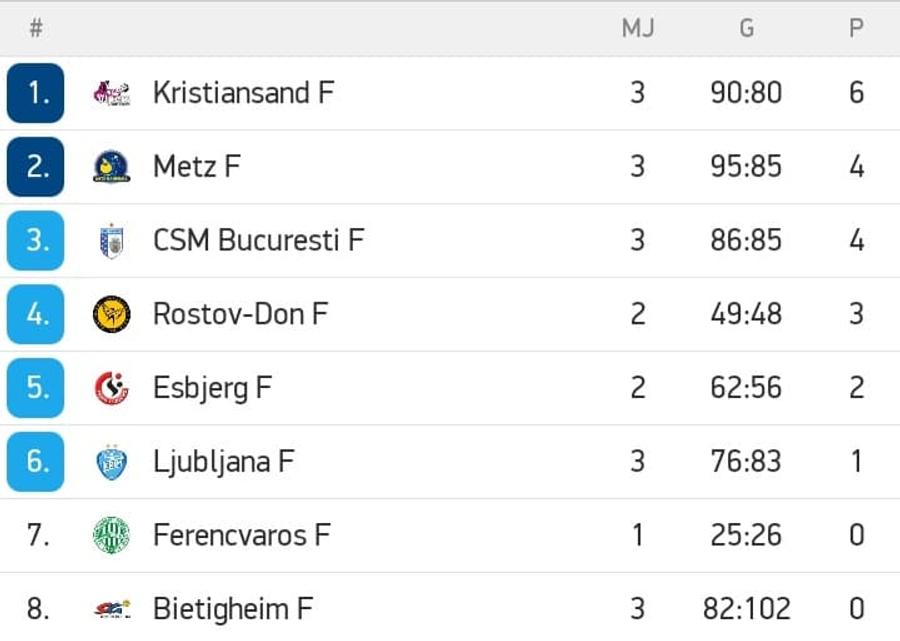Click the Ljubljana F blue crest
Image resolution: width=900 pixels, height=641 pixels.
click(111, 462)
